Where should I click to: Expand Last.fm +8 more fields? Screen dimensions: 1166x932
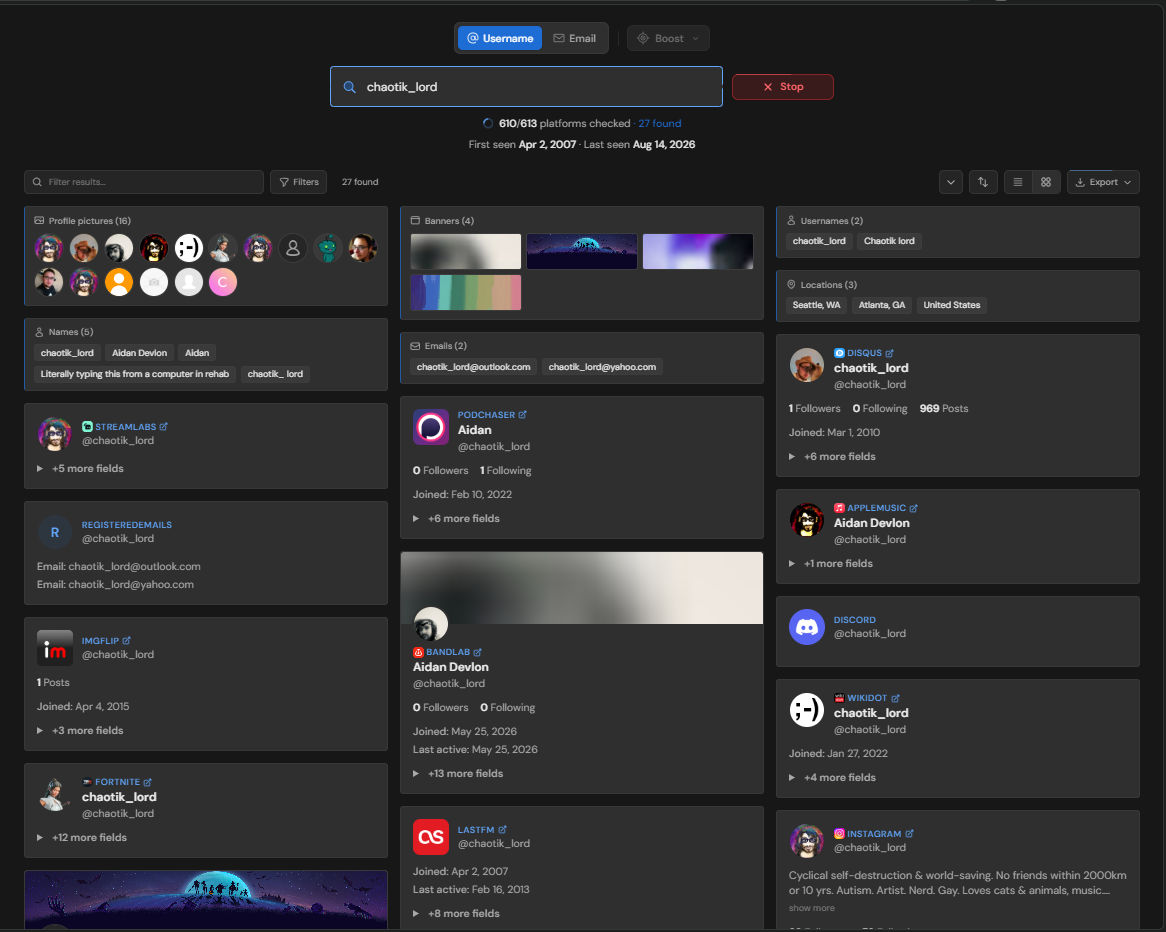click(457, 913)
